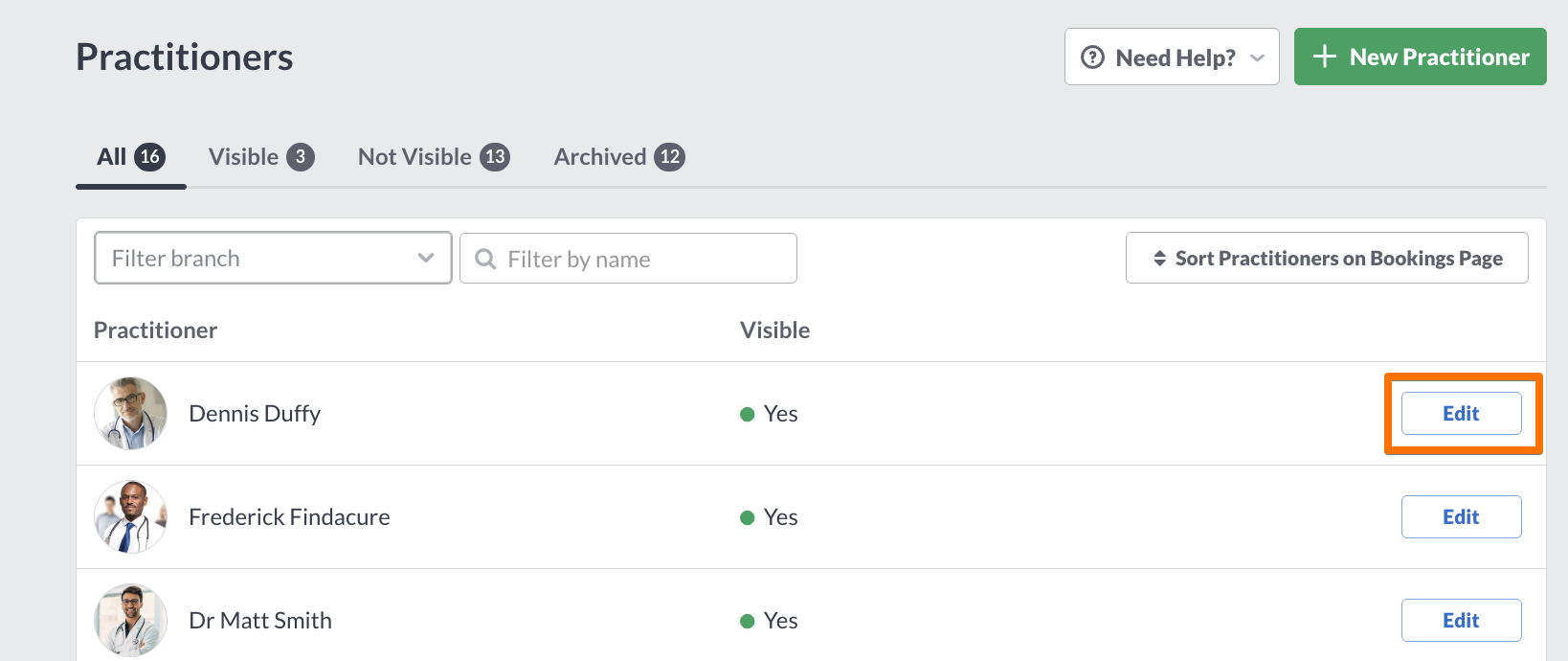Click the Filter by name search field
The image size is (1568, 661).
point(628,259)
